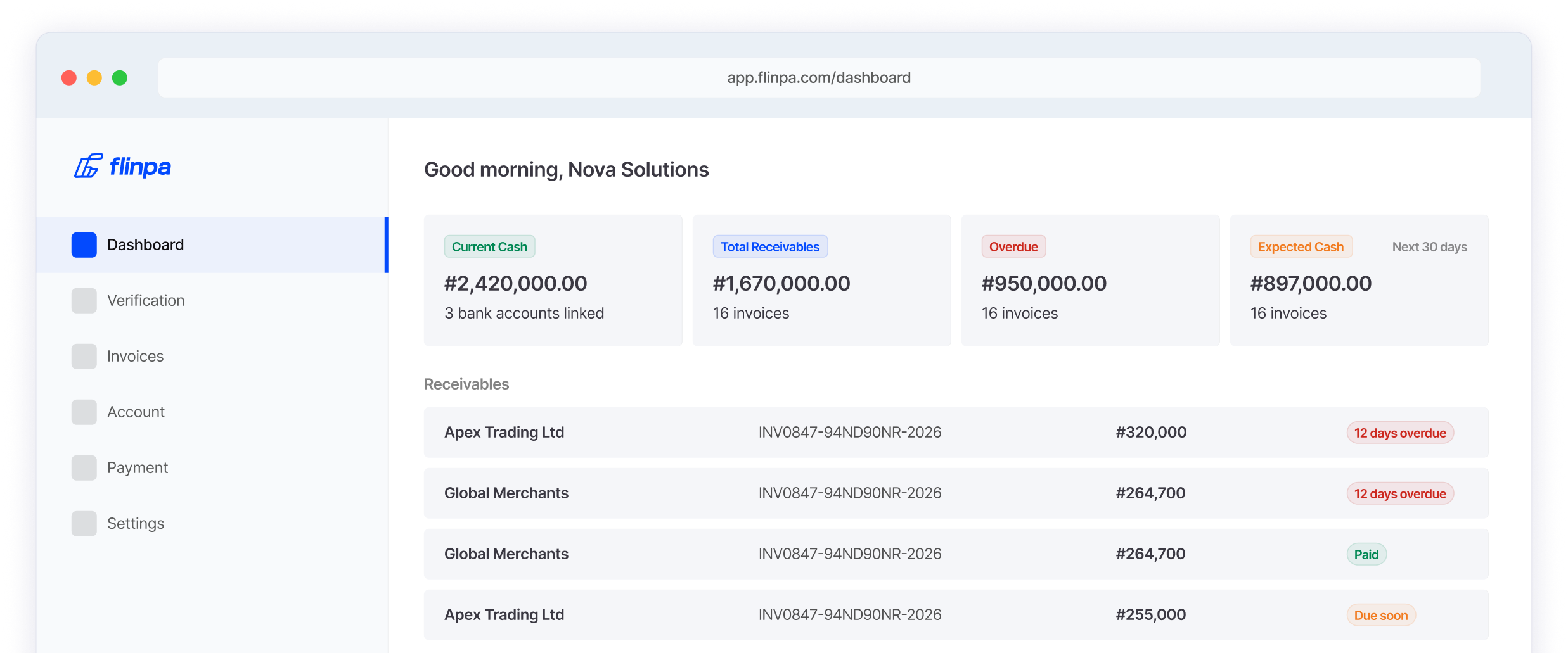Click the Due soon status badge
This screenshot has width=1568, height=653.
[x=1380, y=614]
